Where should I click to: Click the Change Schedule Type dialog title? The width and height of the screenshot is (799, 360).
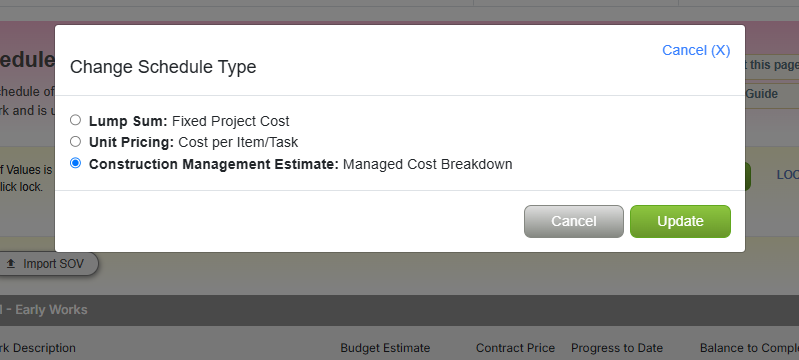(x=163, y=67)
